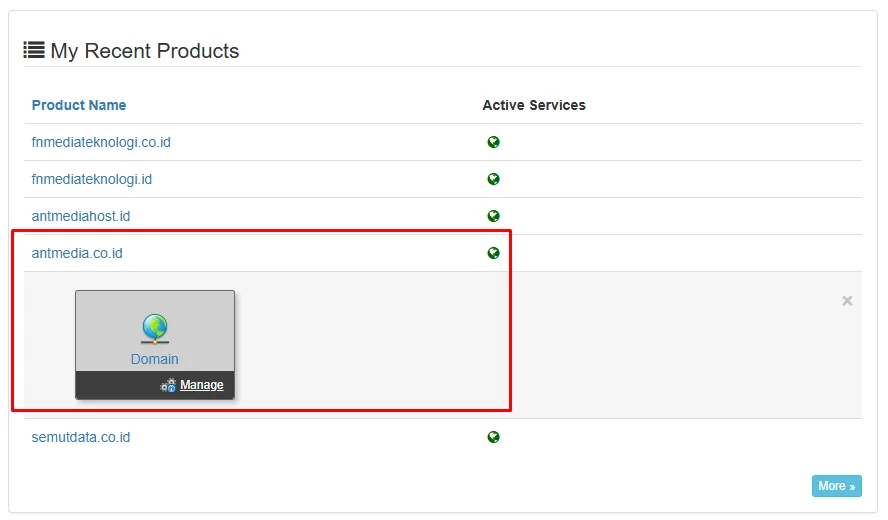This screenshot has height=520, width=888.
Task: Expand the fnmediateknologi.id product row
Action: point(92,179)
